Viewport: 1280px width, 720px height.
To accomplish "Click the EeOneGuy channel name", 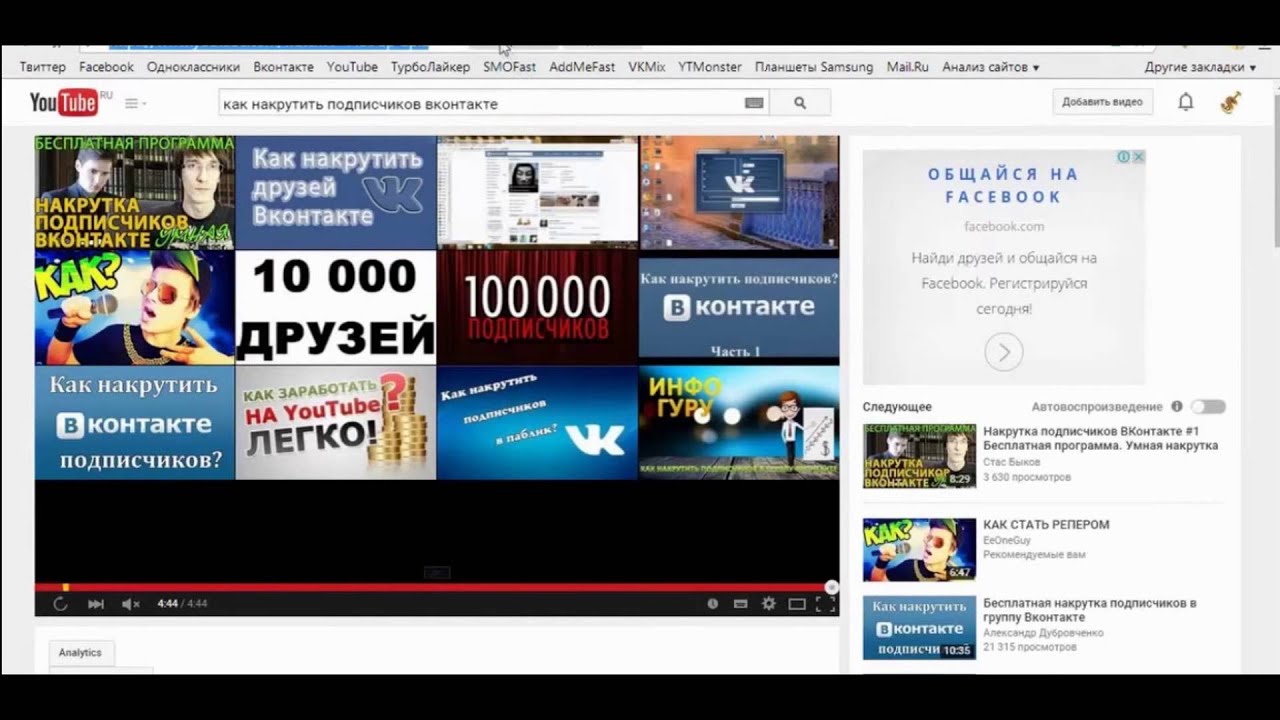I will (1005, 540).
